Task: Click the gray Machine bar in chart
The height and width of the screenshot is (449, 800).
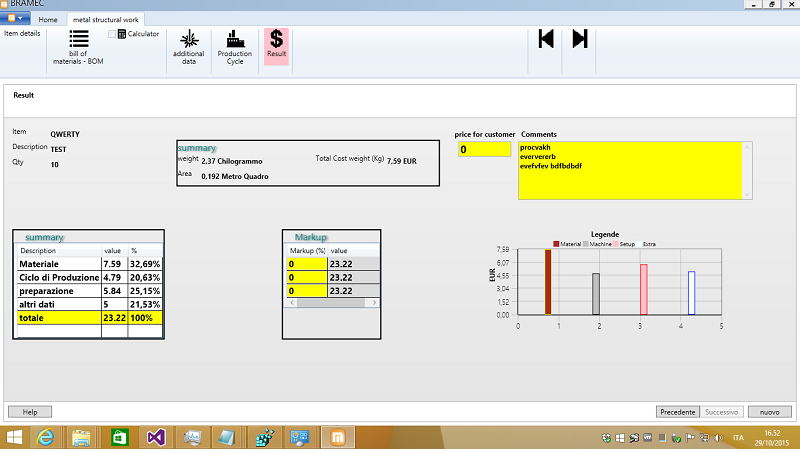Action: 596,294
